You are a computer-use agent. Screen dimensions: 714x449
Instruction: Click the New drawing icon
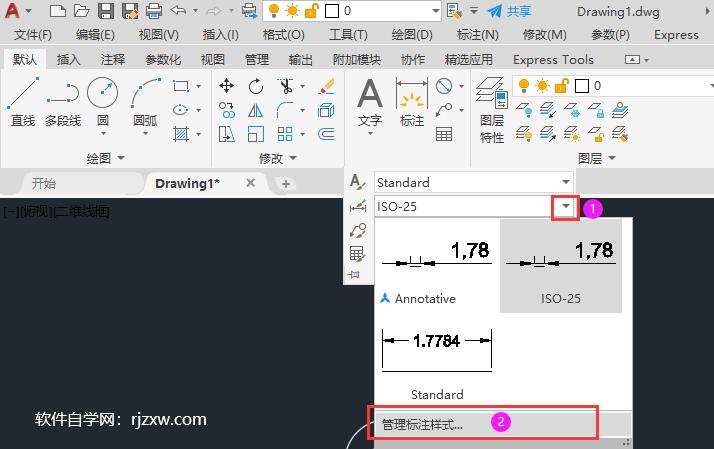(58, 10)
